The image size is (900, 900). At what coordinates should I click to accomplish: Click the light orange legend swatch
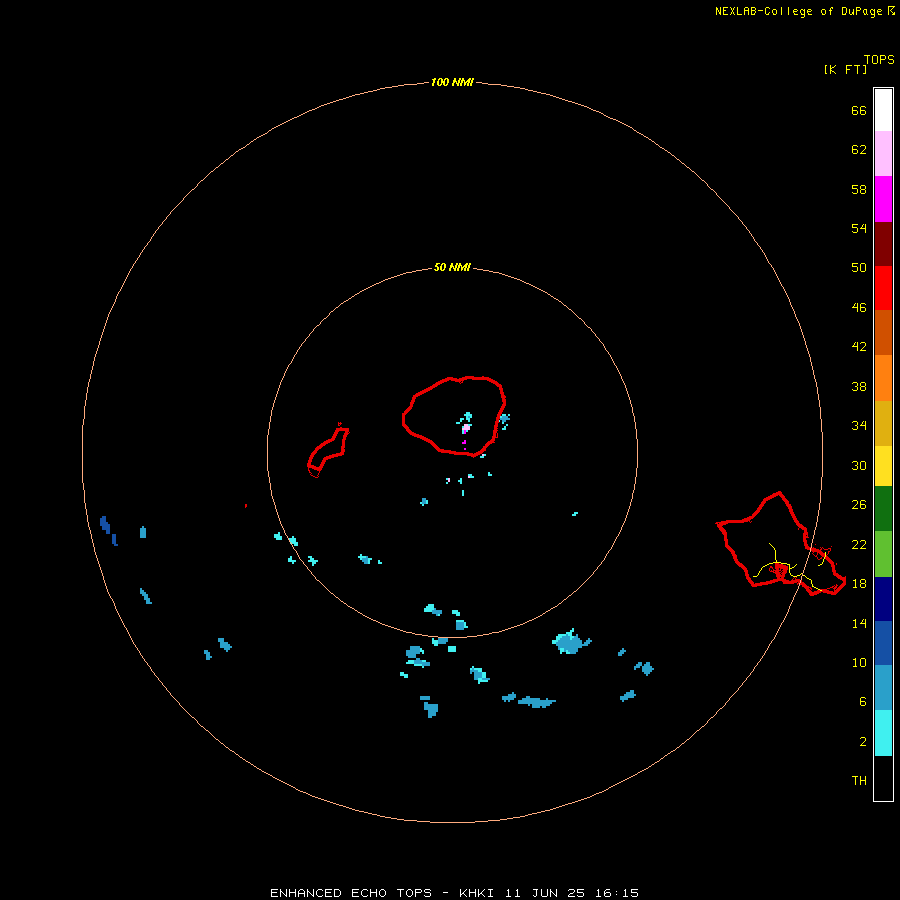[x=883, y=378]
